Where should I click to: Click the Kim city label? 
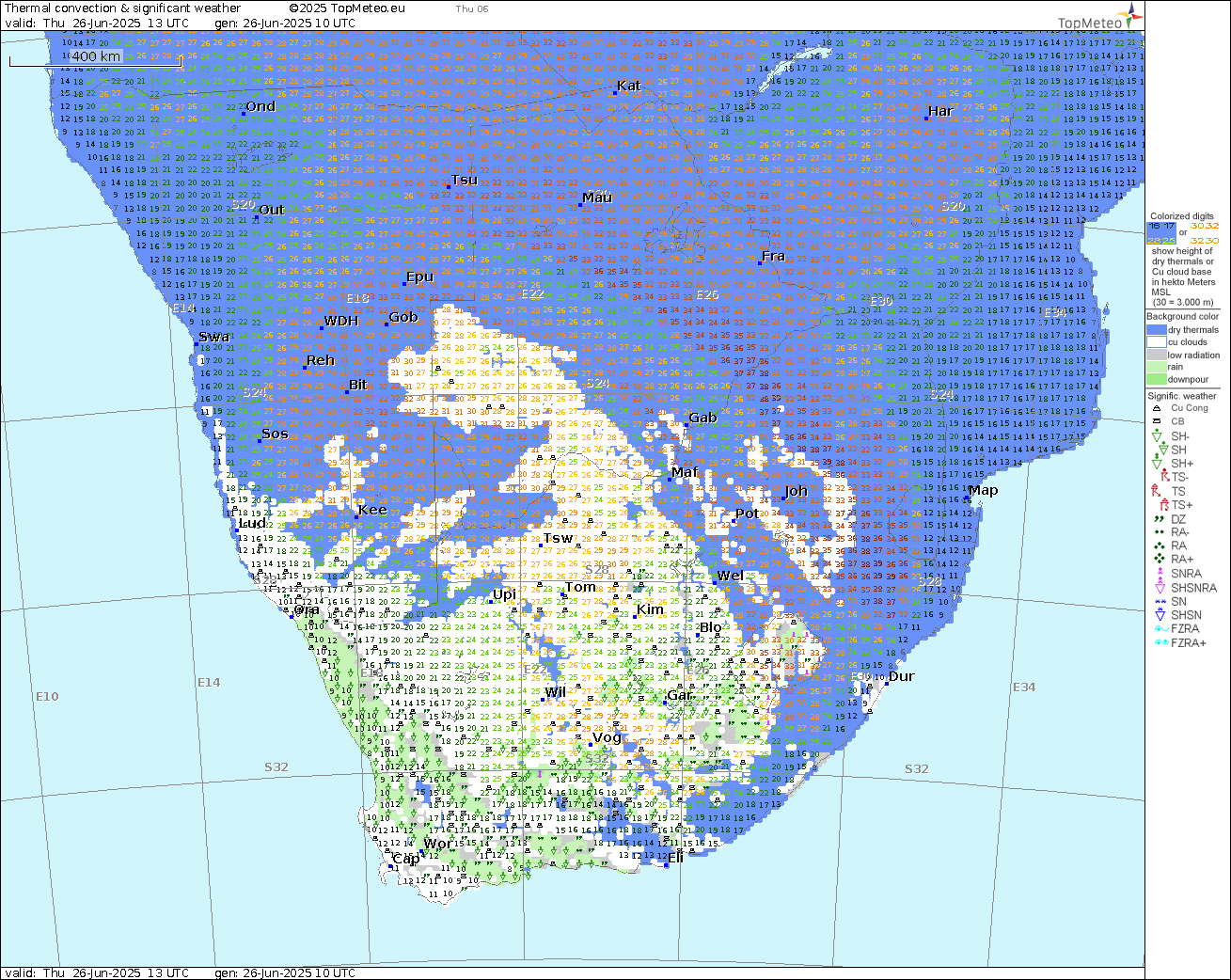click(650, 609)
